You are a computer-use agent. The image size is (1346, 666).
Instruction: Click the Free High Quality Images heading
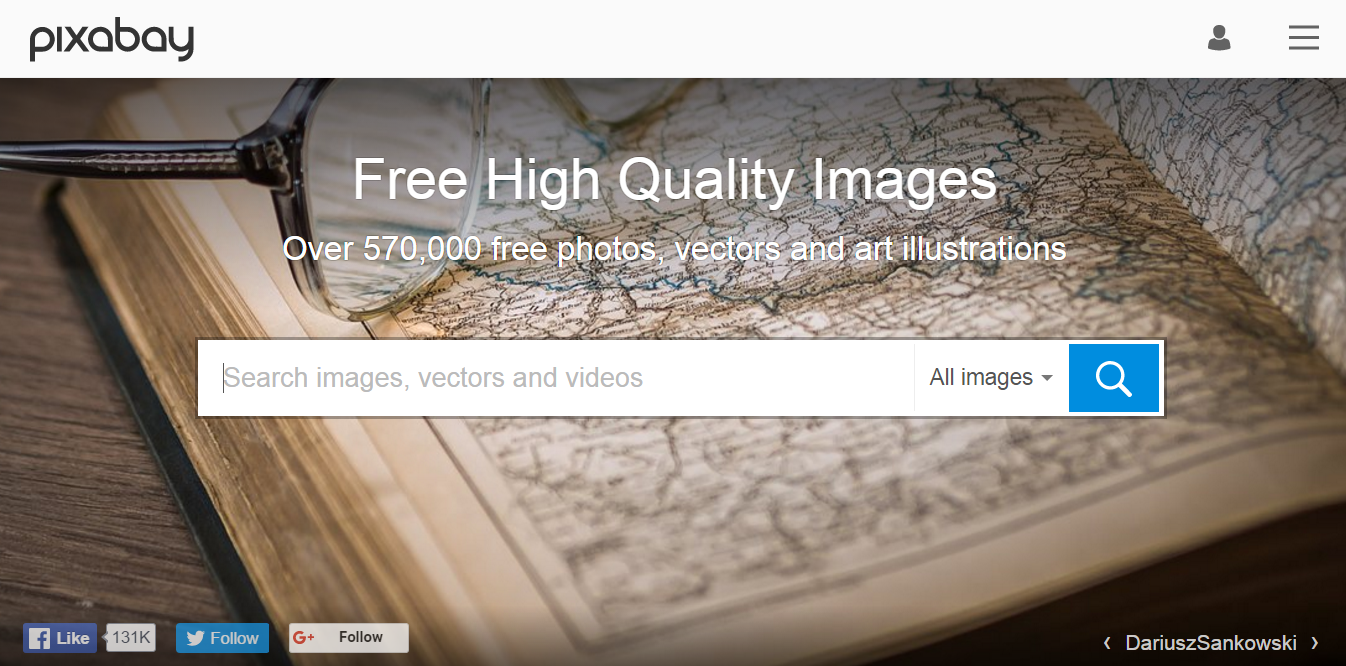tap(675, 181)
